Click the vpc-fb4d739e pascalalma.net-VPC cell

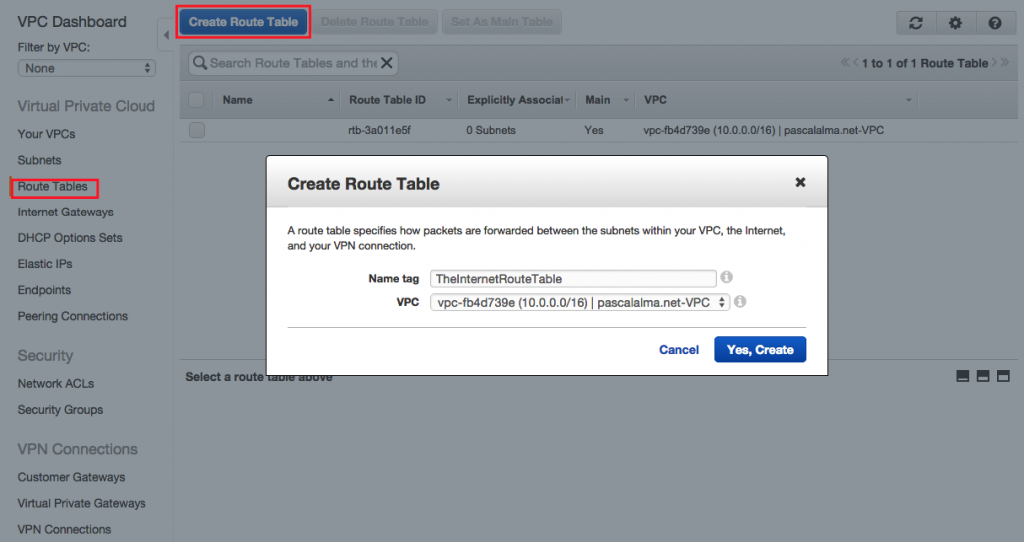click(x=763, y=130)
